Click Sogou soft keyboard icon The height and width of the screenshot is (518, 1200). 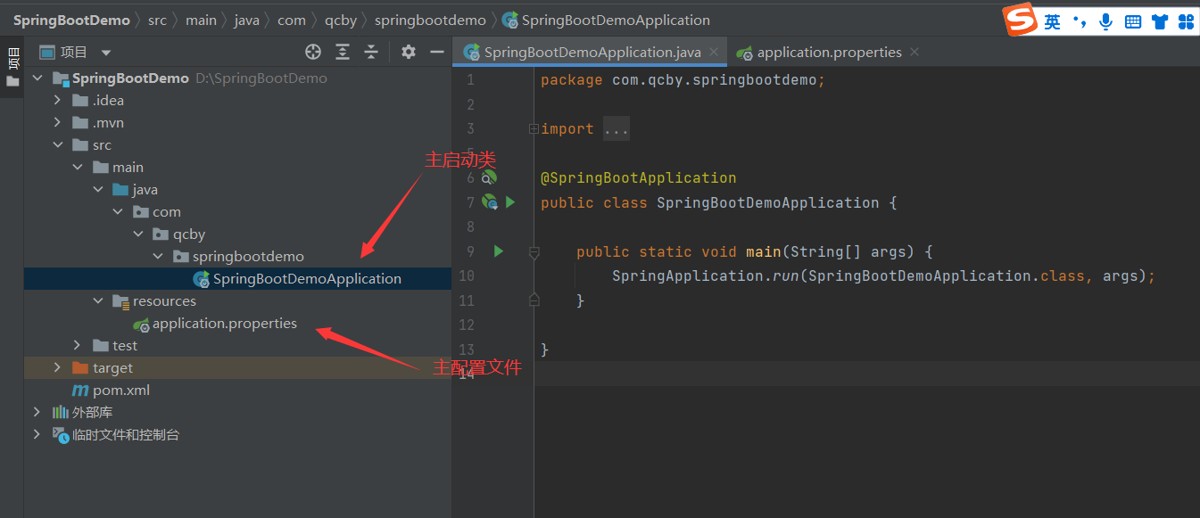pyautogui.click(x=1133, y=21)
